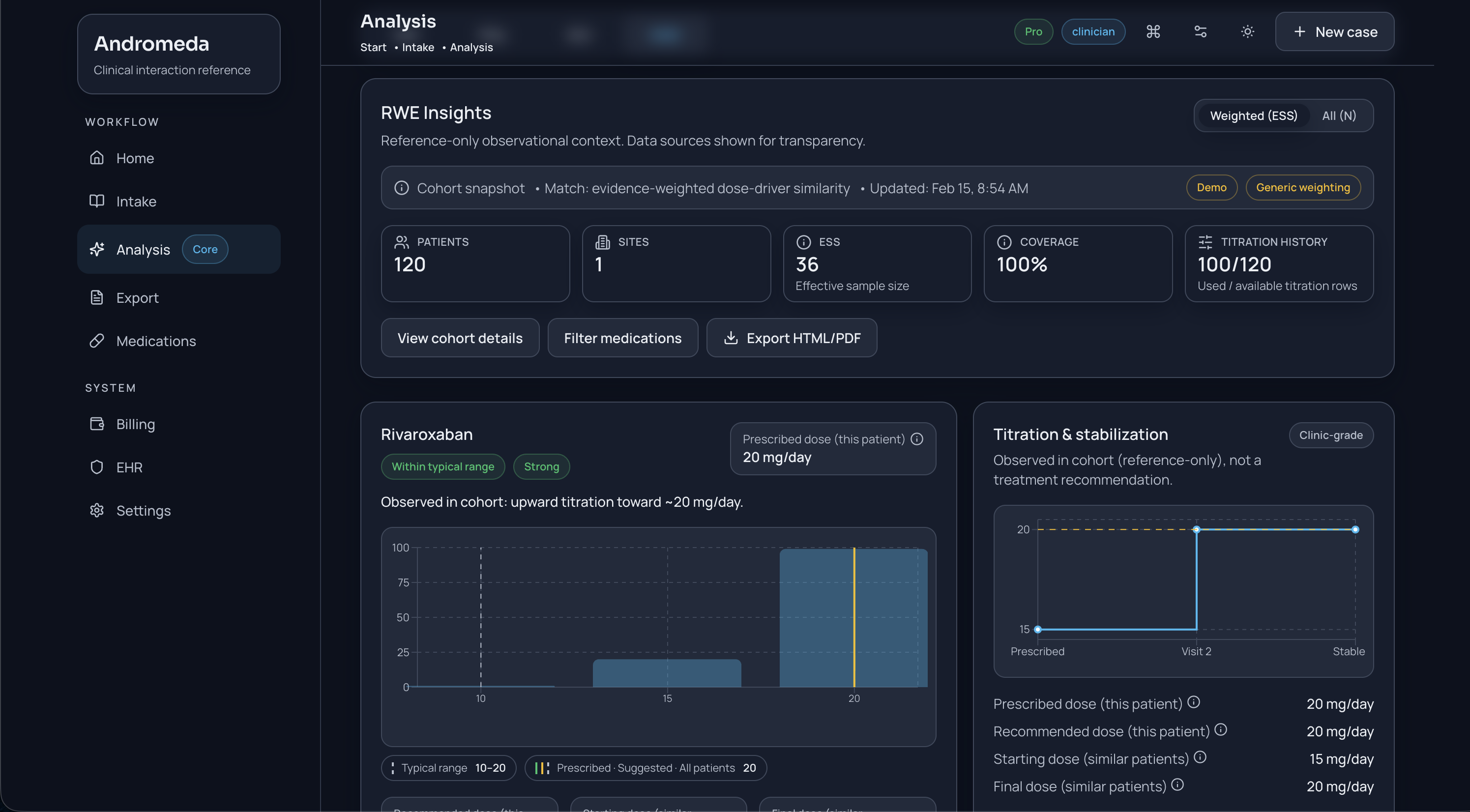Open the sliders preferences icon in header
1470x812 pixels.
click(1200, 31)
